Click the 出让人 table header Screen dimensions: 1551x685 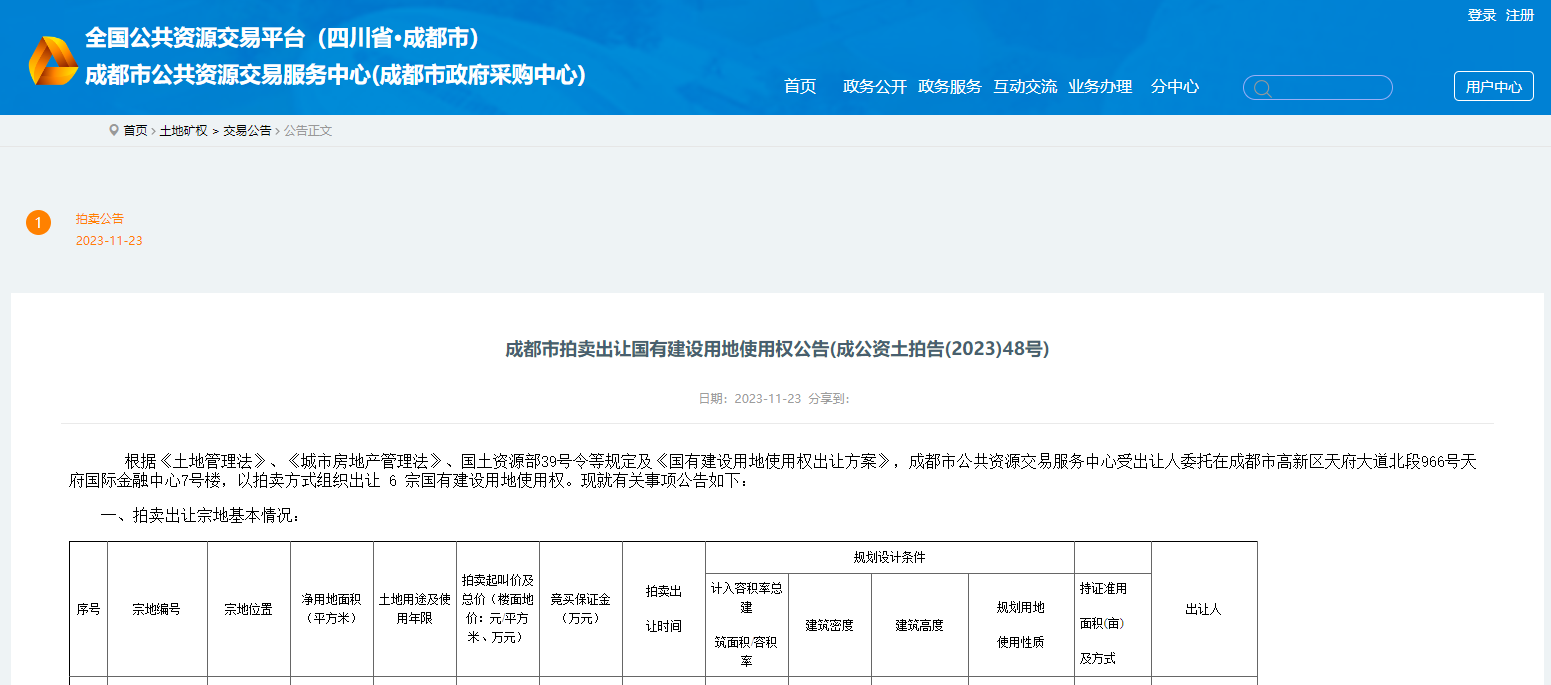tap(1204, 609)
